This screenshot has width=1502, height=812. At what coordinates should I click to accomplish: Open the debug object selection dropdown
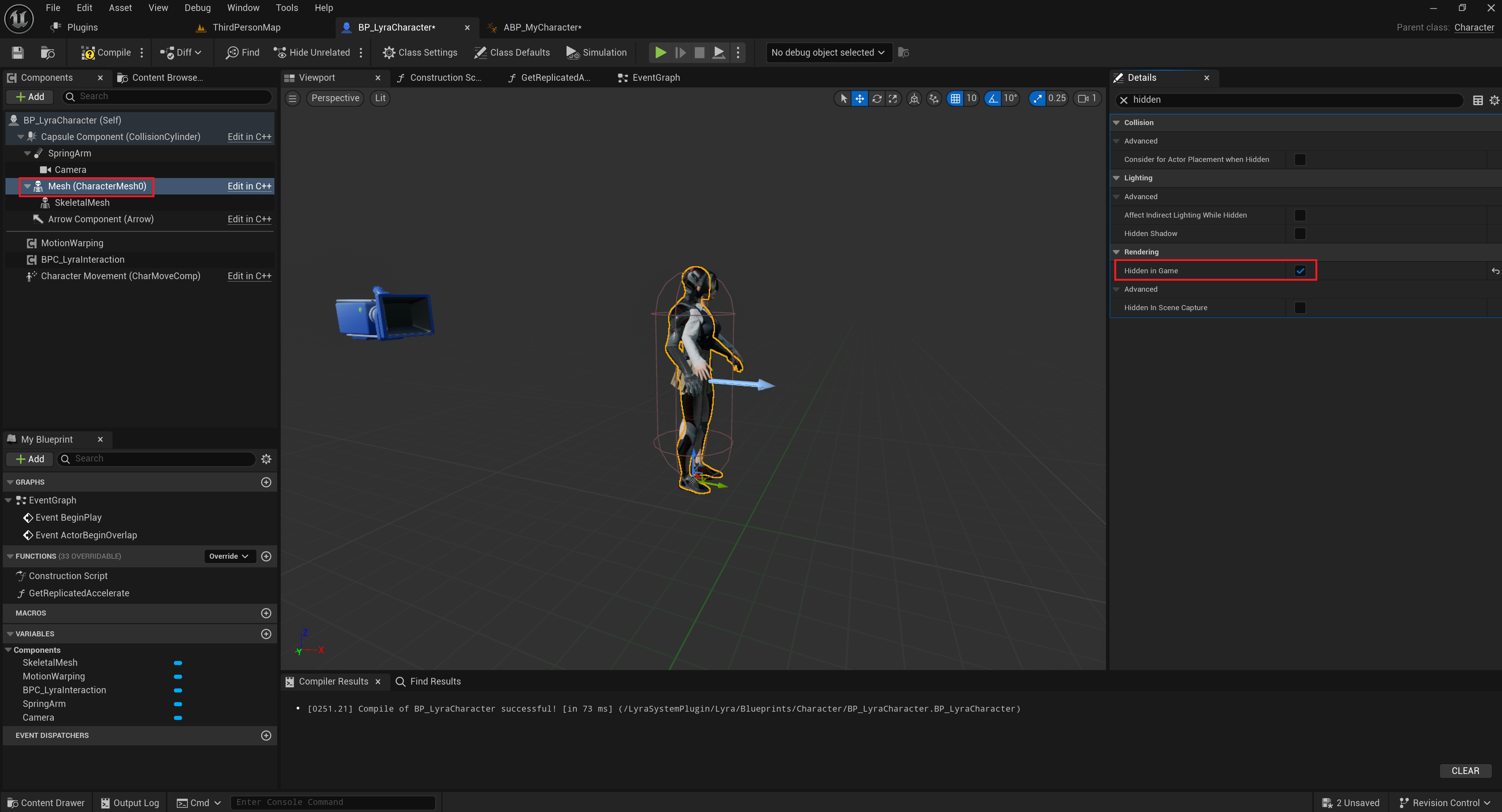click(827, 53)
